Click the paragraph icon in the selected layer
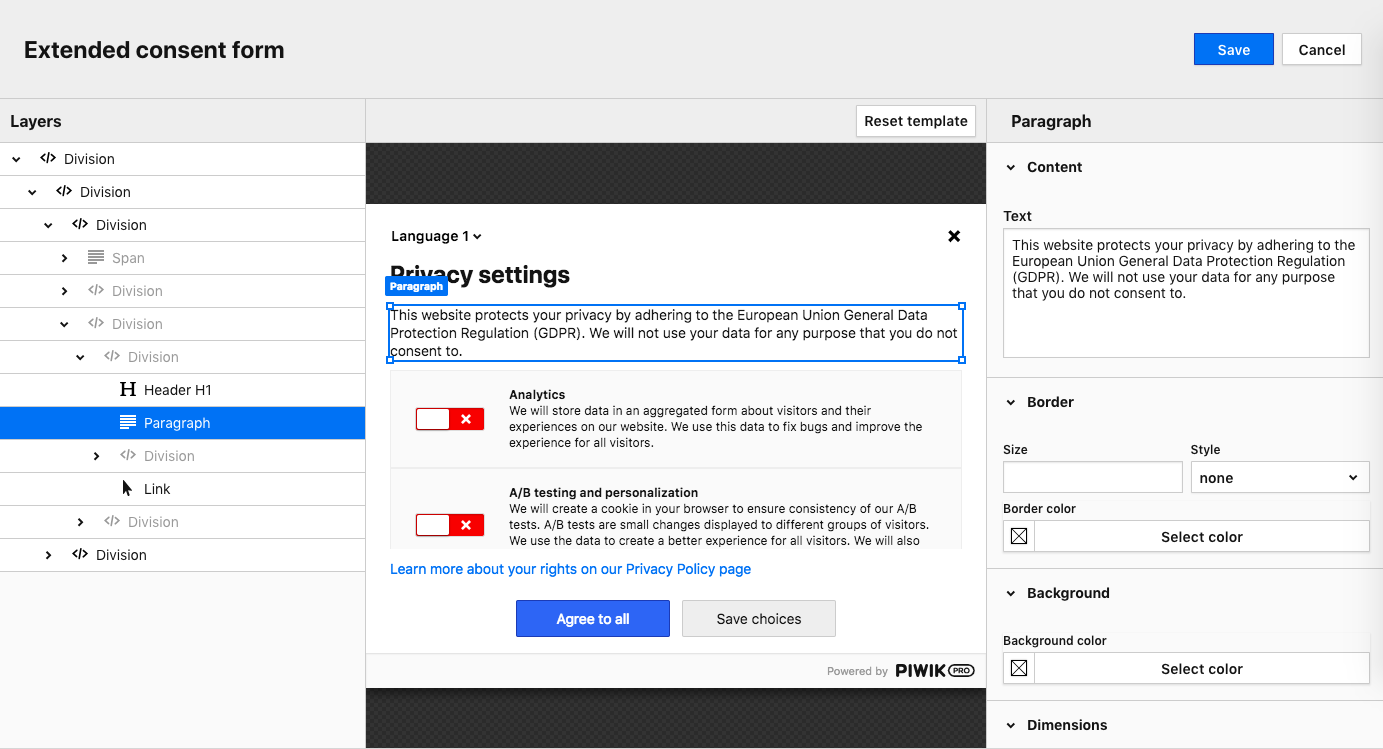This screenshot has height=749, width=1383. pos(127,422)
